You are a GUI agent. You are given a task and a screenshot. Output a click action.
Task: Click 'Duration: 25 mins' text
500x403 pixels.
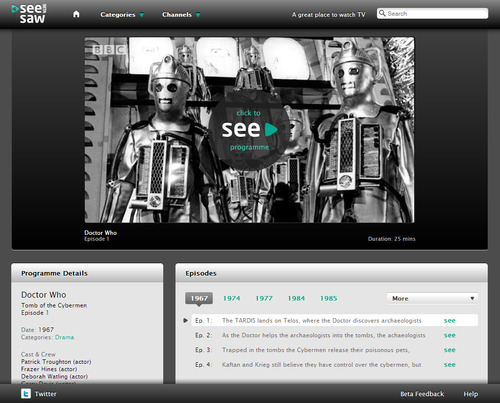point(392,239)
